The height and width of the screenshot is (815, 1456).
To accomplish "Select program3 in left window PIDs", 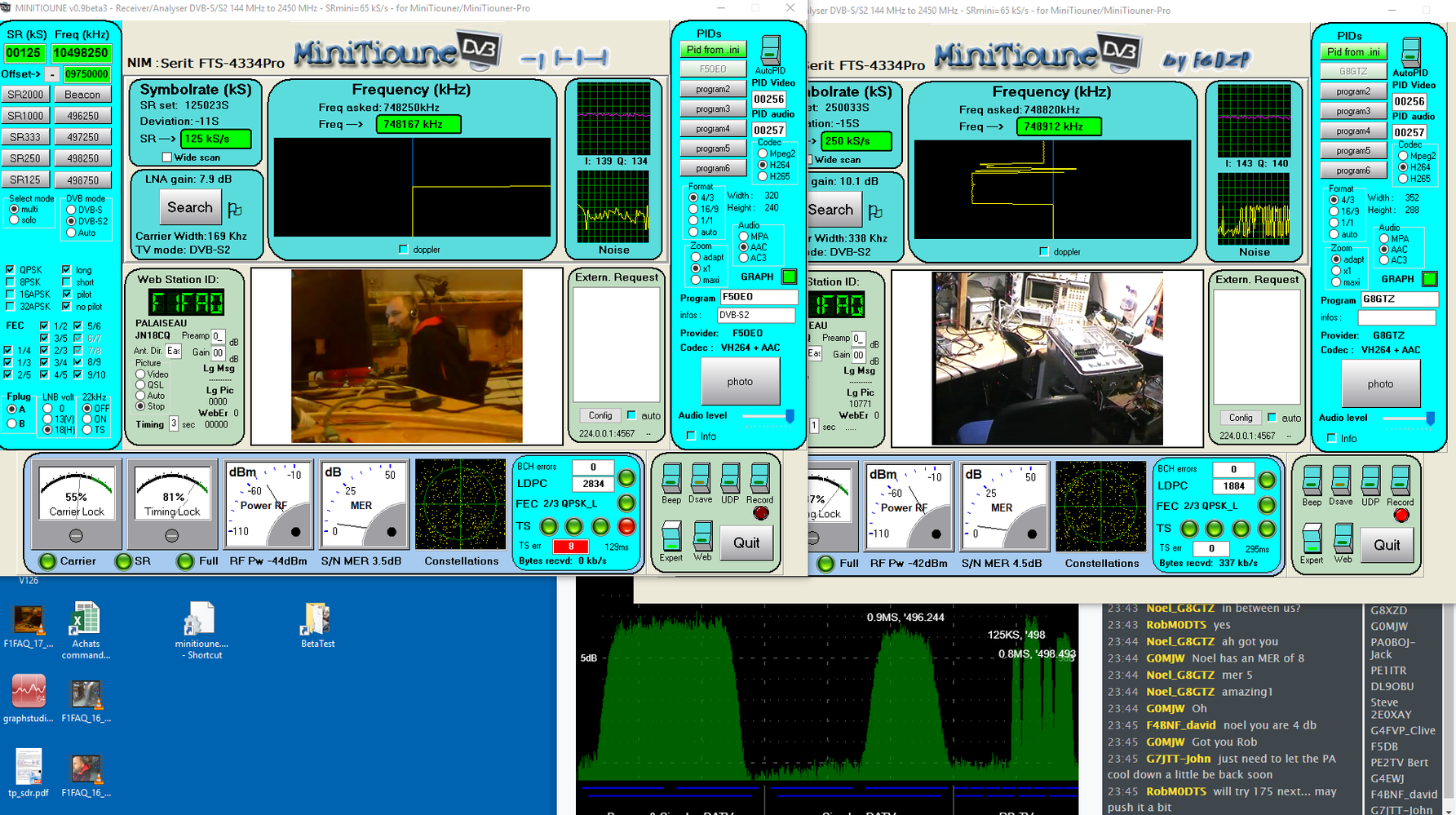I will point(713,109).
